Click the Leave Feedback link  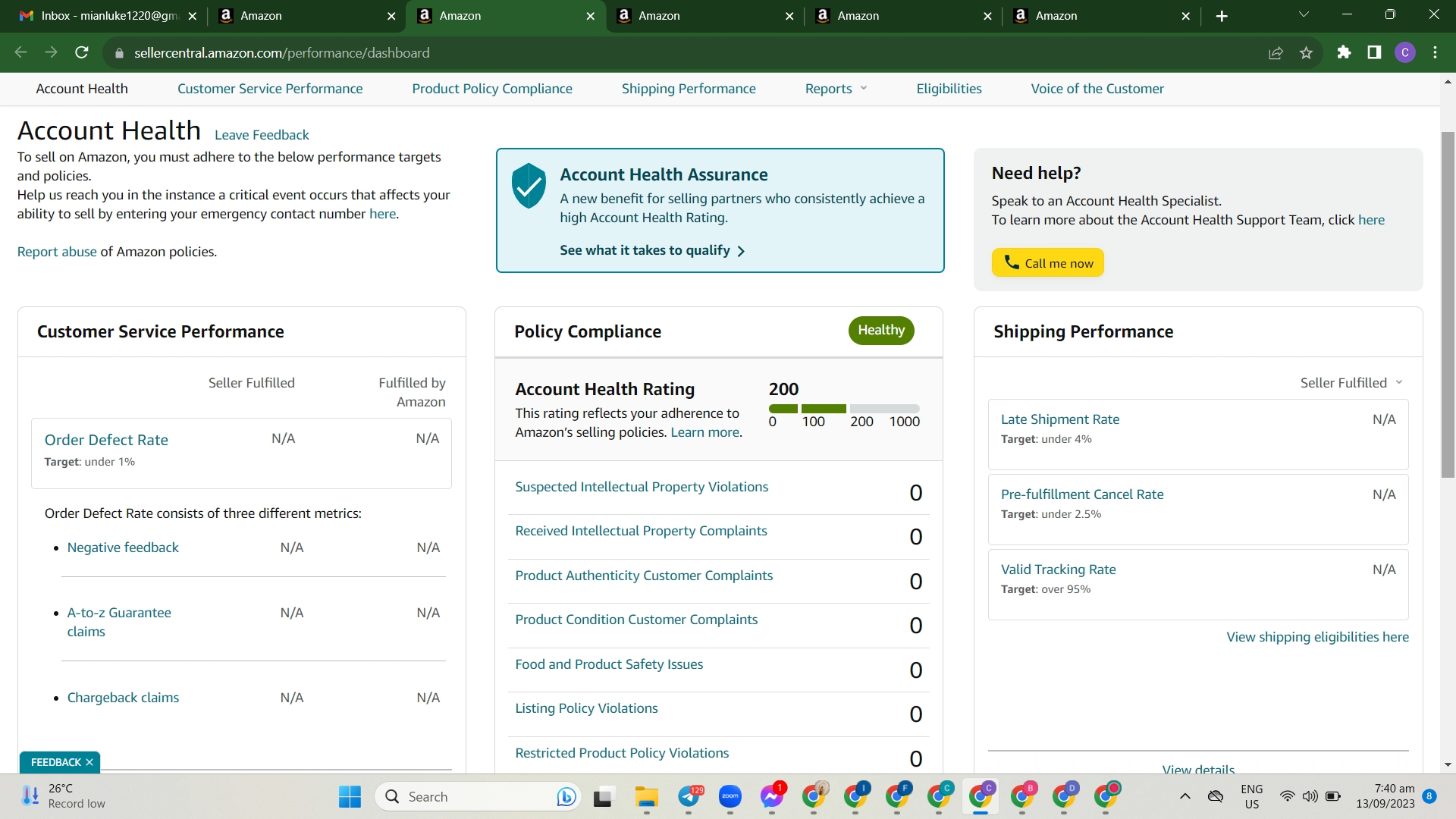pyautogui.click(x=262, y=135)
